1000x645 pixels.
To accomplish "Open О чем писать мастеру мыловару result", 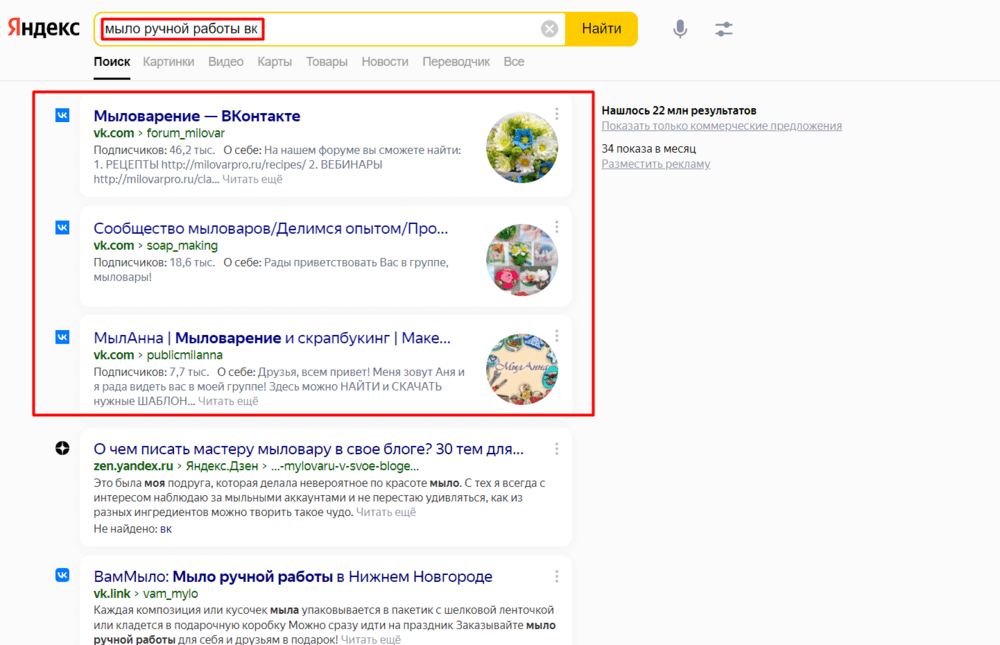I will pos(309,449).
